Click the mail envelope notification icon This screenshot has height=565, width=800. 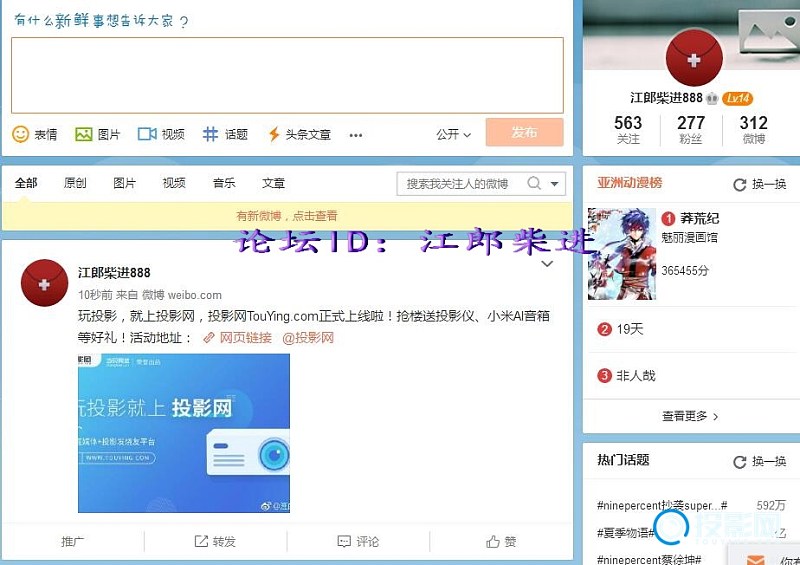click(756, 559)
